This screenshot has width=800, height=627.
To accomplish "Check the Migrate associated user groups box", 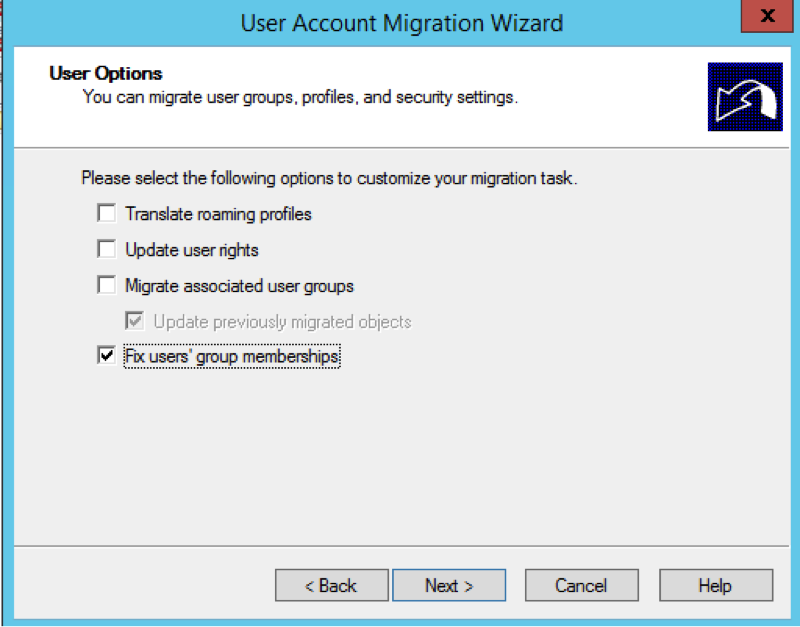I will pos(106,285).
